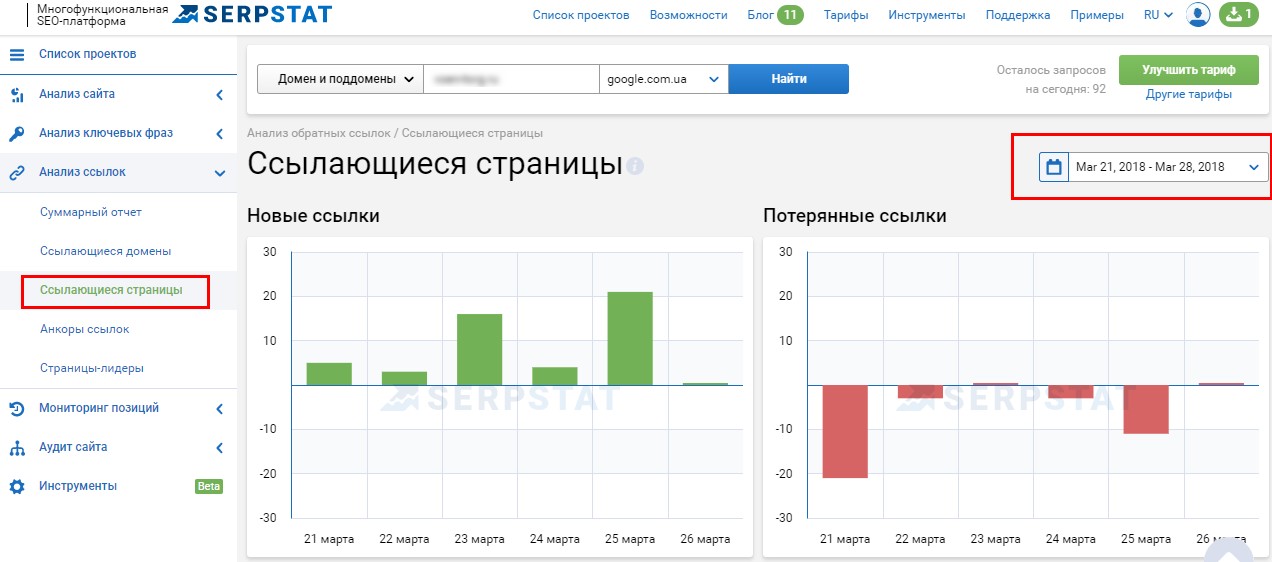Click the Анализ обратных ссылок breadcrumb
Image resolution: width=1272 pixels, height=562 pixels.
[319, 133]
